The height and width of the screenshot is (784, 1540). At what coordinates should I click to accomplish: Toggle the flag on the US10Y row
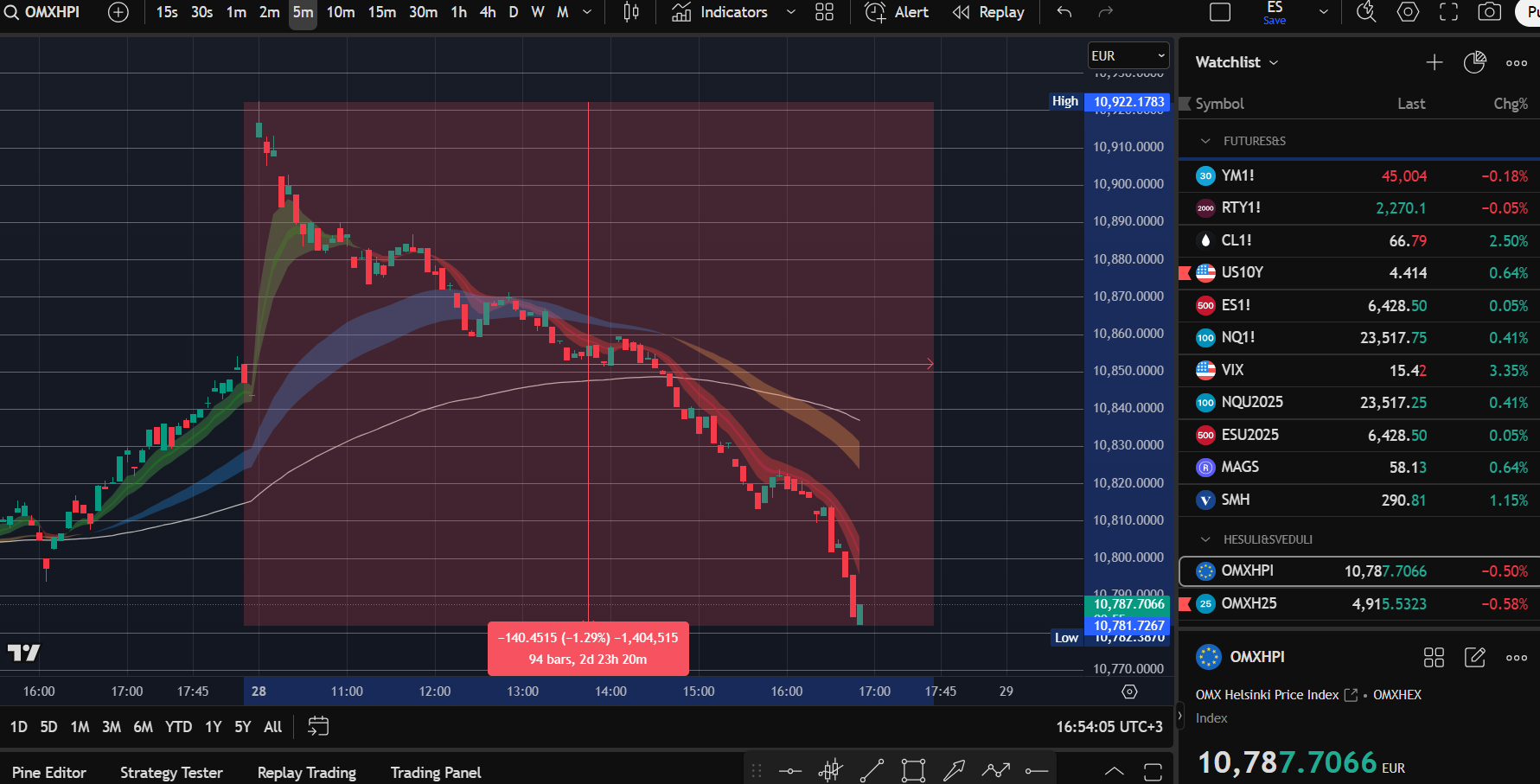[x=1185, y=273]
